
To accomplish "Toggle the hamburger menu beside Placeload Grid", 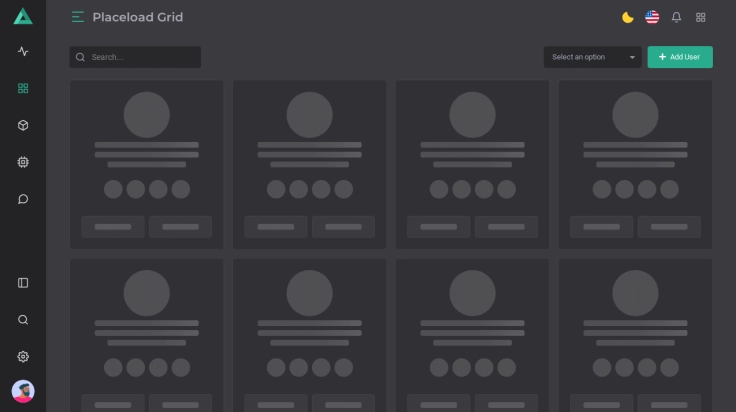I will [78, 17].
